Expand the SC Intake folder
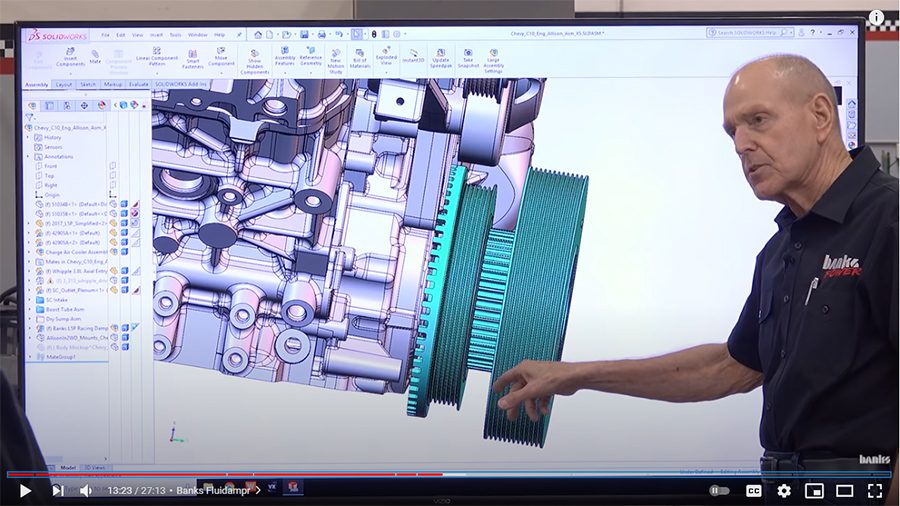Image resolution: width=900 pixels, height=506 pixels. [x=29, y=299]
